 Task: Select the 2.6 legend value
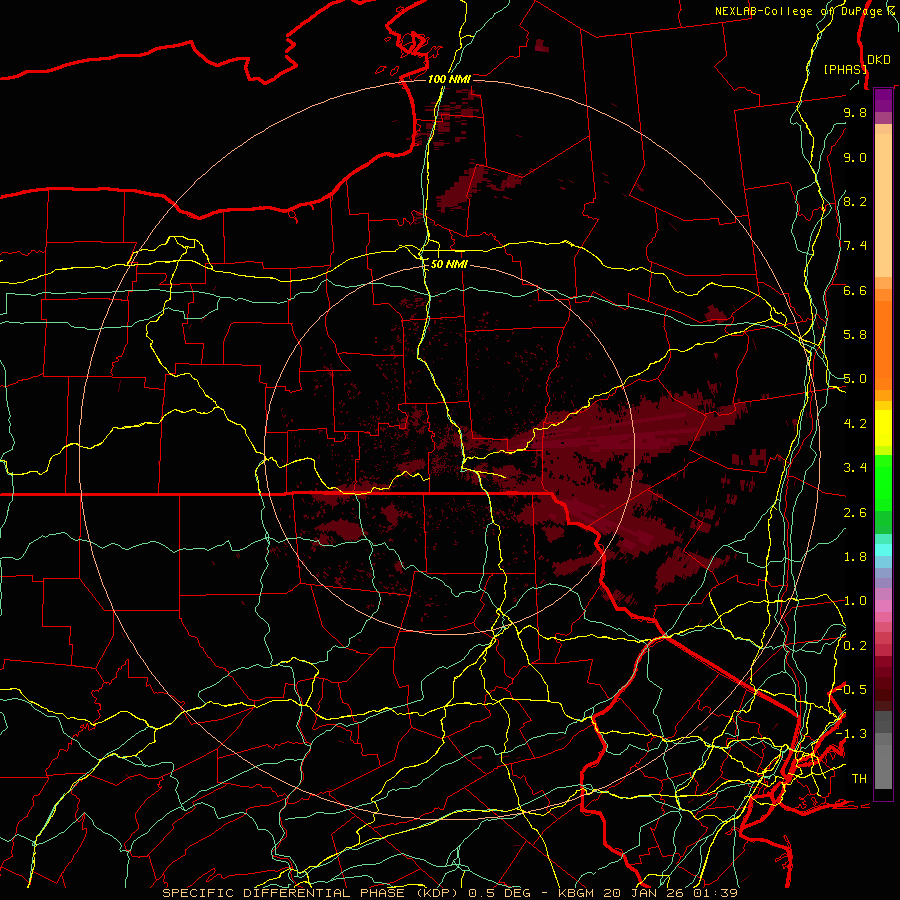pos(855,513)
